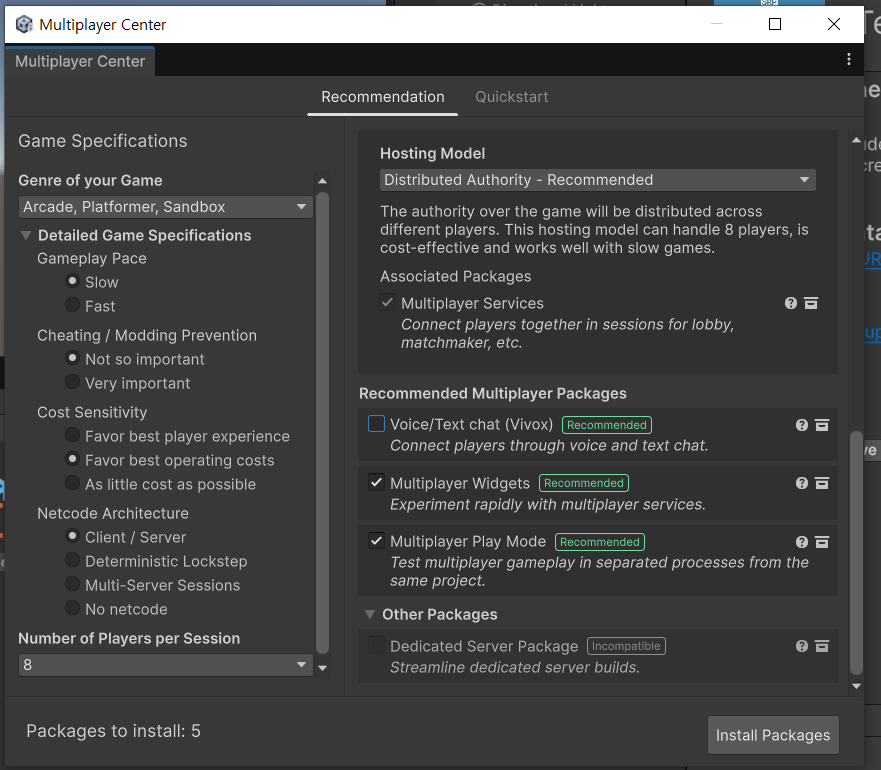
Task: Click help icon for Voice/Text chat (Vivox)
Action: click(802, 425)
